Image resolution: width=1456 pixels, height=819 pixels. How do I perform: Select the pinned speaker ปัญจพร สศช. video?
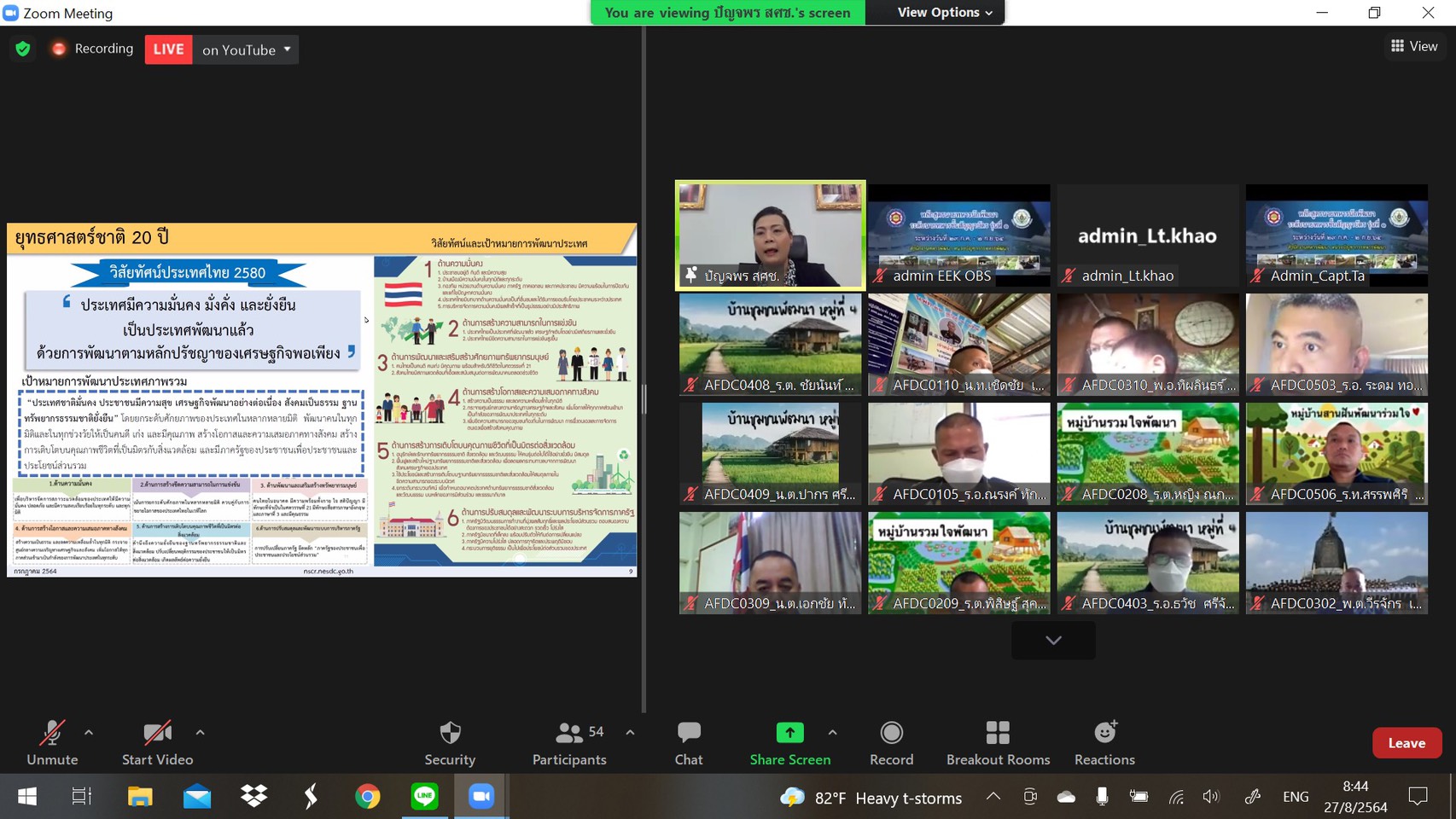click(771, 235)
